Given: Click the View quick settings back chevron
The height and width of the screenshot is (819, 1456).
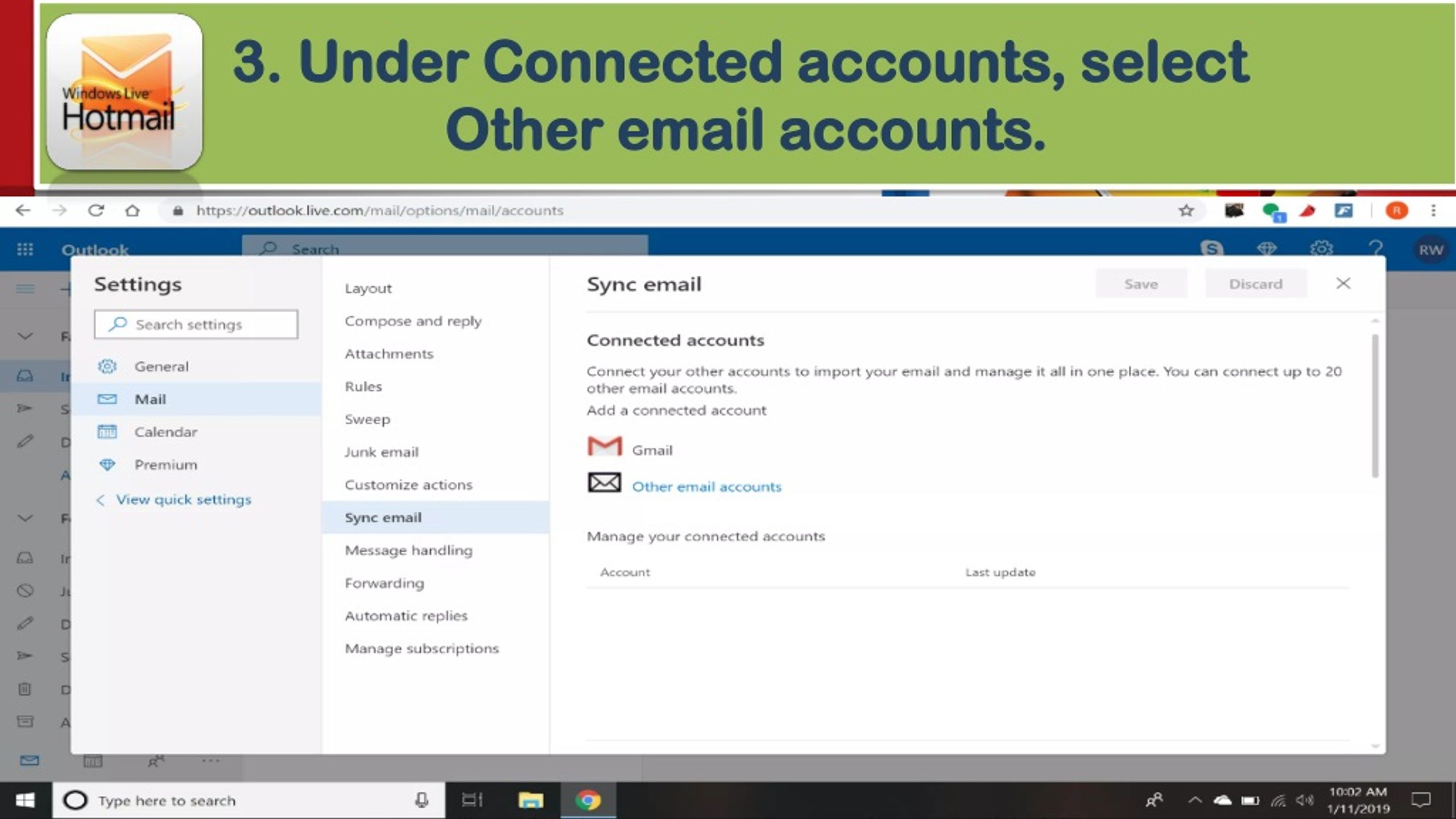Looking at the screenshot, I should pyautogui.click(x=101, y=500).
